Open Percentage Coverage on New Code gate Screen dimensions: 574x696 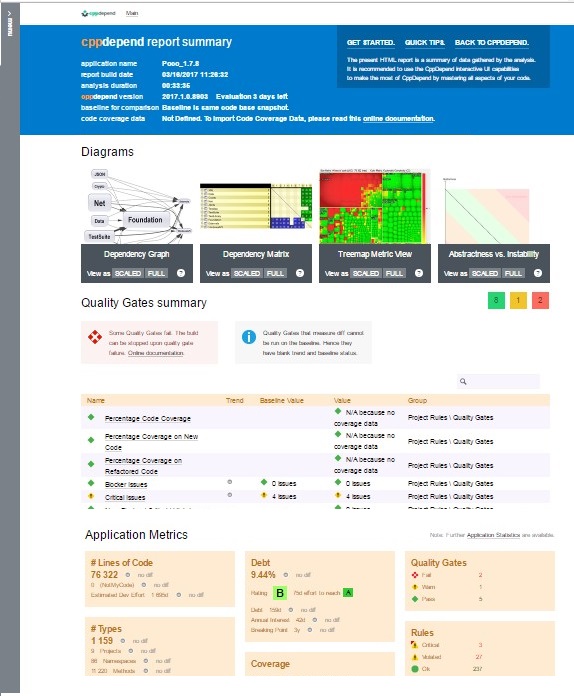click(151, 442)
